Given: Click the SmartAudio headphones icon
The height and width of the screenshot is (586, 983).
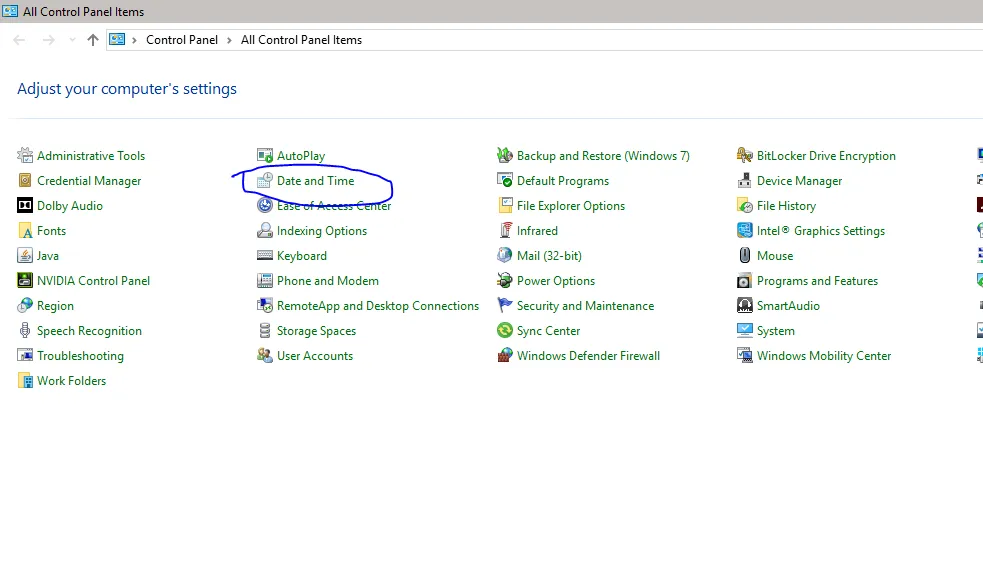Looking at the screenshot, I should (745, 306).
